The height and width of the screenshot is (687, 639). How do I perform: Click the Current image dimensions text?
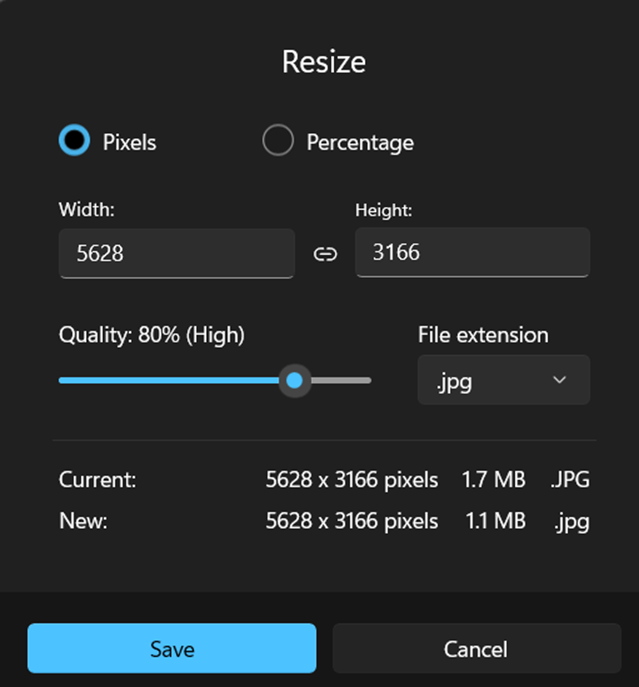pos(352,480)
